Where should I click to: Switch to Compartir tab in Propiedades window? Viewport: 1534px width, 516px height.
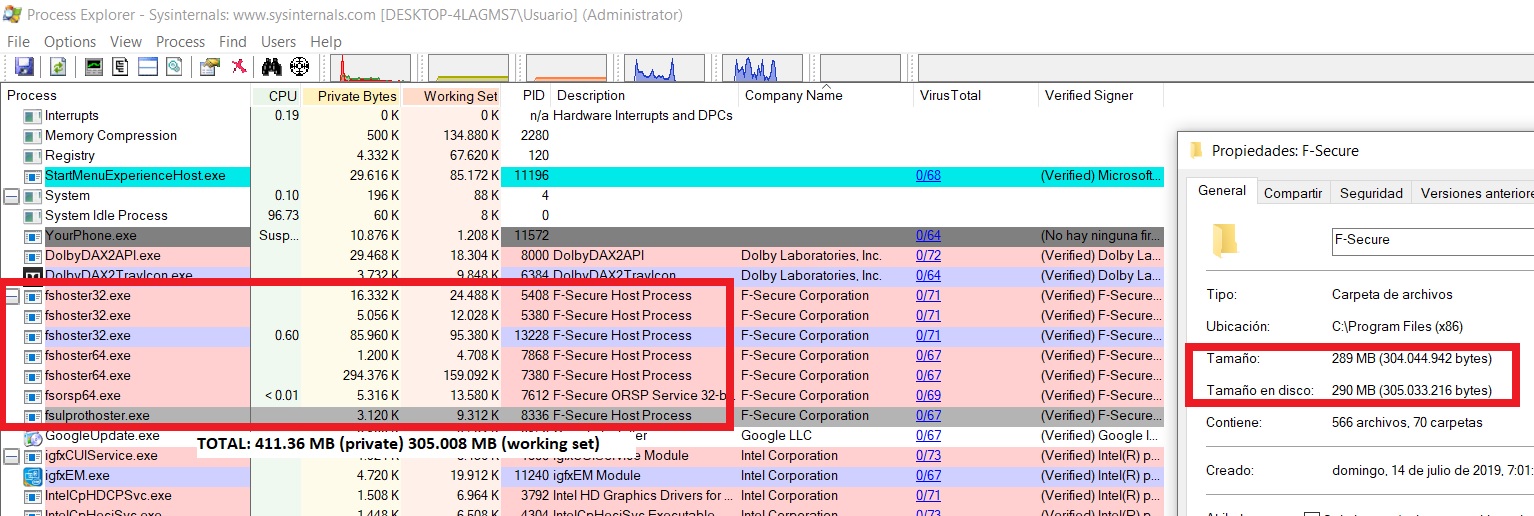tap(1293, 193)
